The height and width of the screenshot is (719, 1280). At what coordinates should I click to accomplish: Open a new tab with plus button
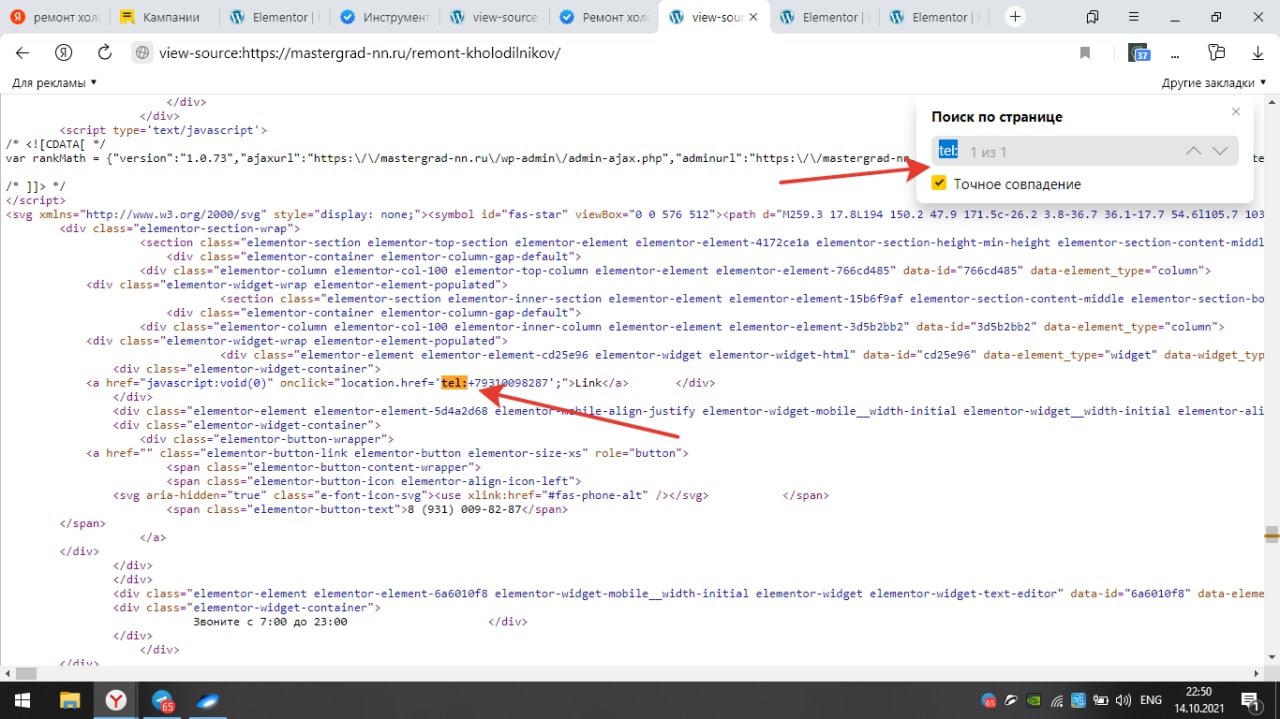tap(1016, 17)
